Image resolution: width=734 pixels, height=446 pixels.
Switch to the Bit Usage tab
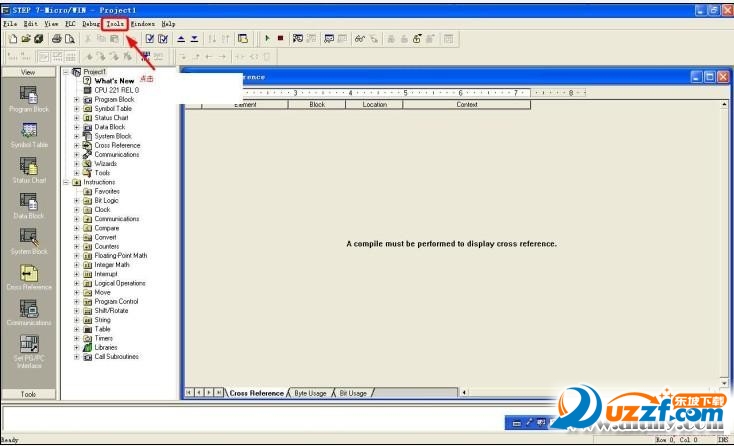[353, 393]
